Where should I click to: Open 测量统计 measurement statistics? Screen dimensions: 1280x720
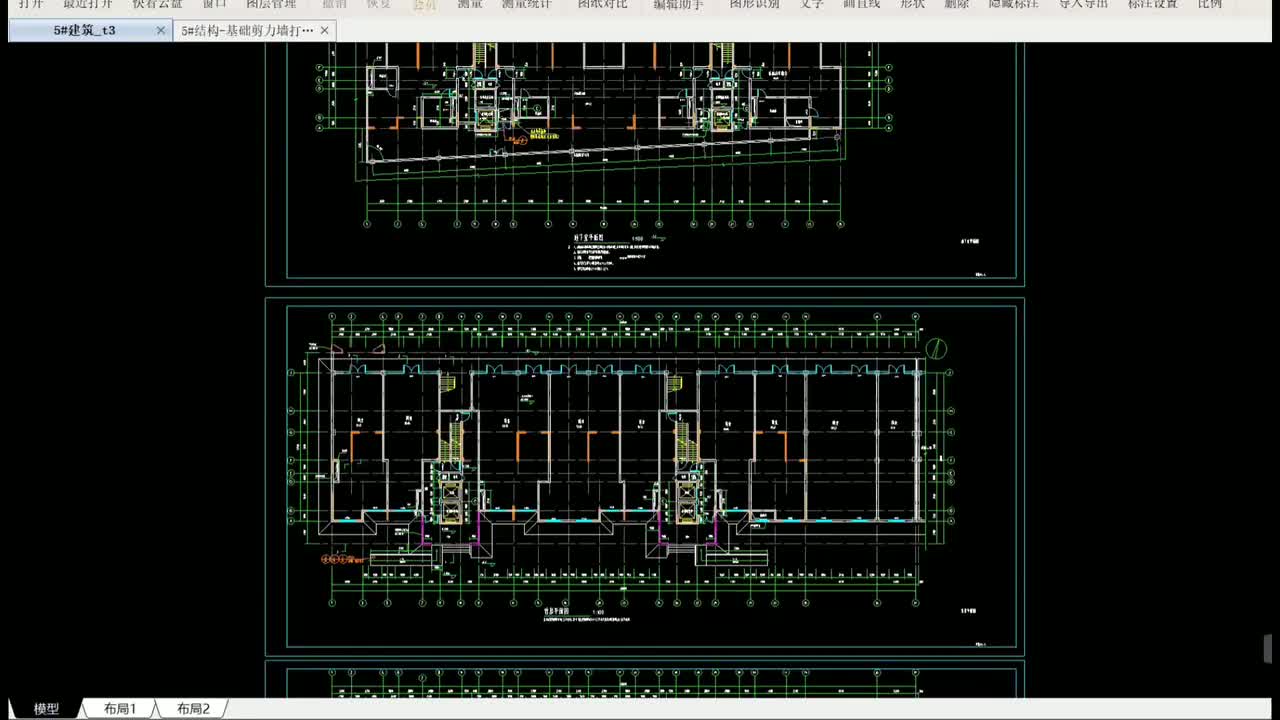[527, 4]
